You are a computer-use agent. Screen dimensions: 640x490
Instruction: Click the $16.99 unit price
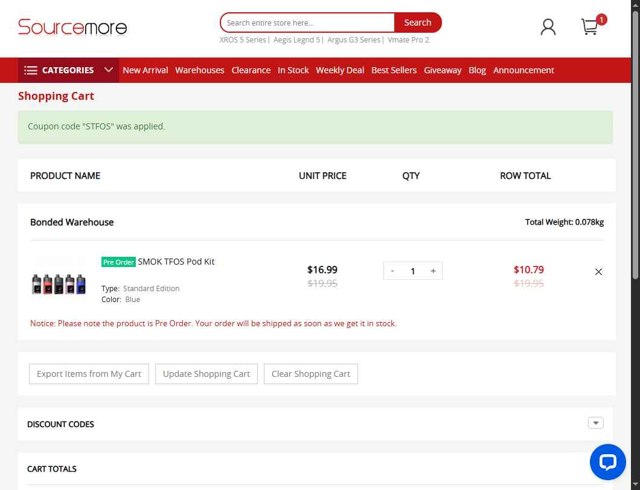click(x=322, y=270)
